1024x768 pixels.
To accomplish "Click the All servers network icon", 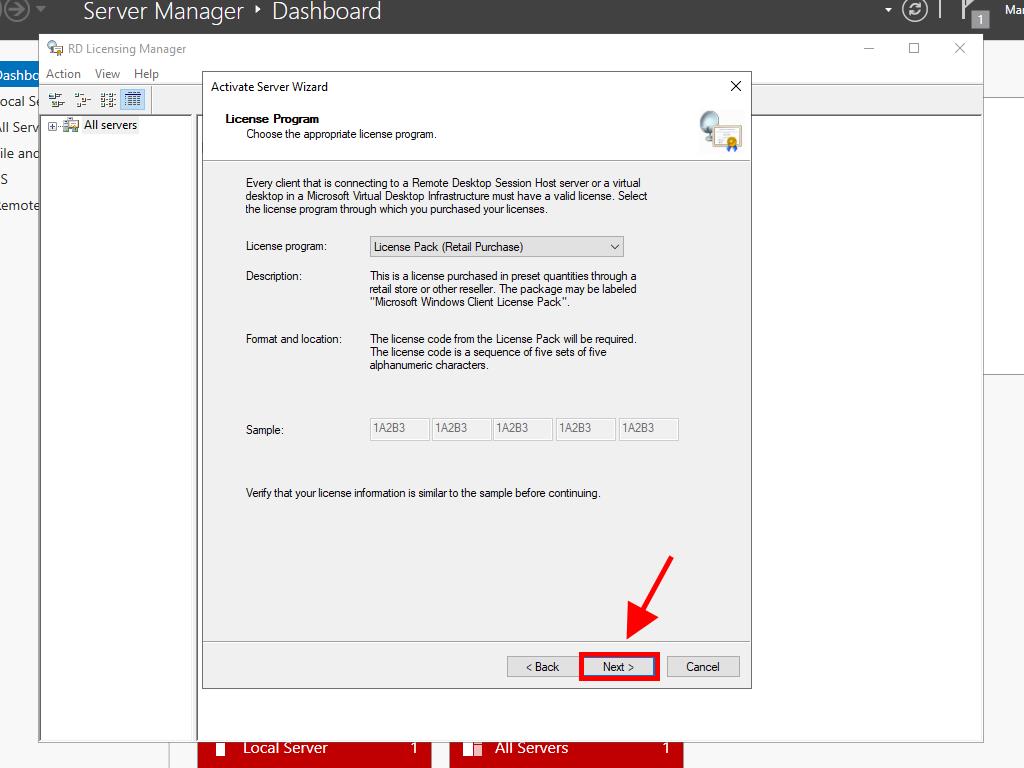I will coord(71,125).
